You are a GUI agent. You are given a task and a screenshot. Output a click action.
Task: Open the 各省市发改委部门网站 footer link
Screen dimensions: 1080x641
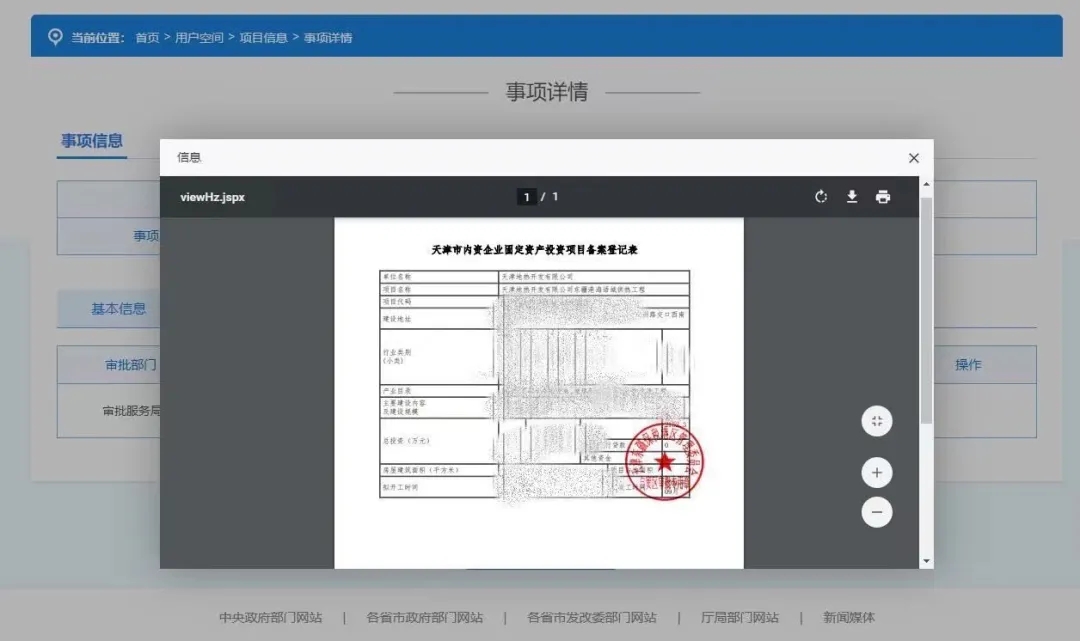(592, 618)
